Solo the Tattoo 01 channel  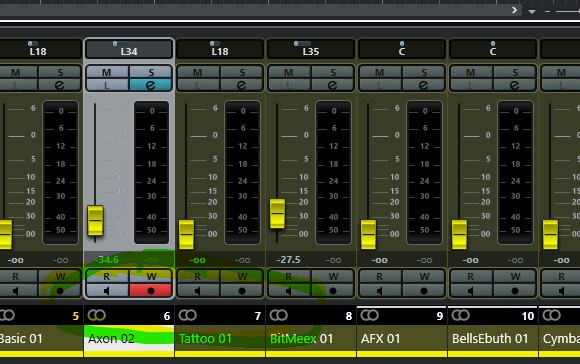[242, 72]
